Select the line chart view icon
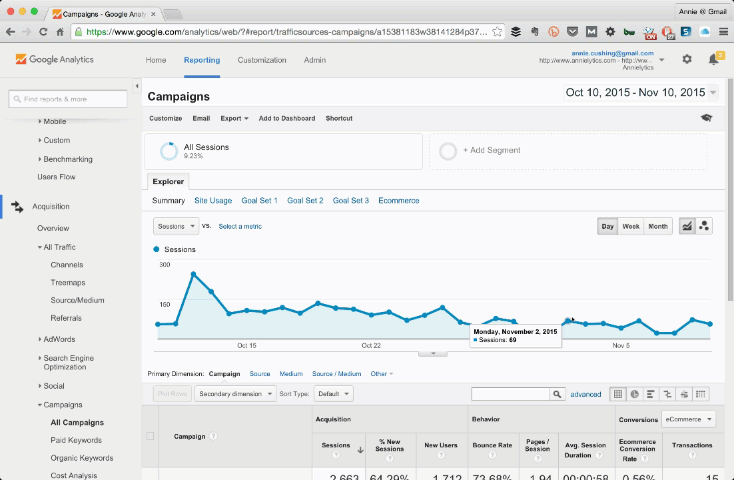 tap(688, 226)
